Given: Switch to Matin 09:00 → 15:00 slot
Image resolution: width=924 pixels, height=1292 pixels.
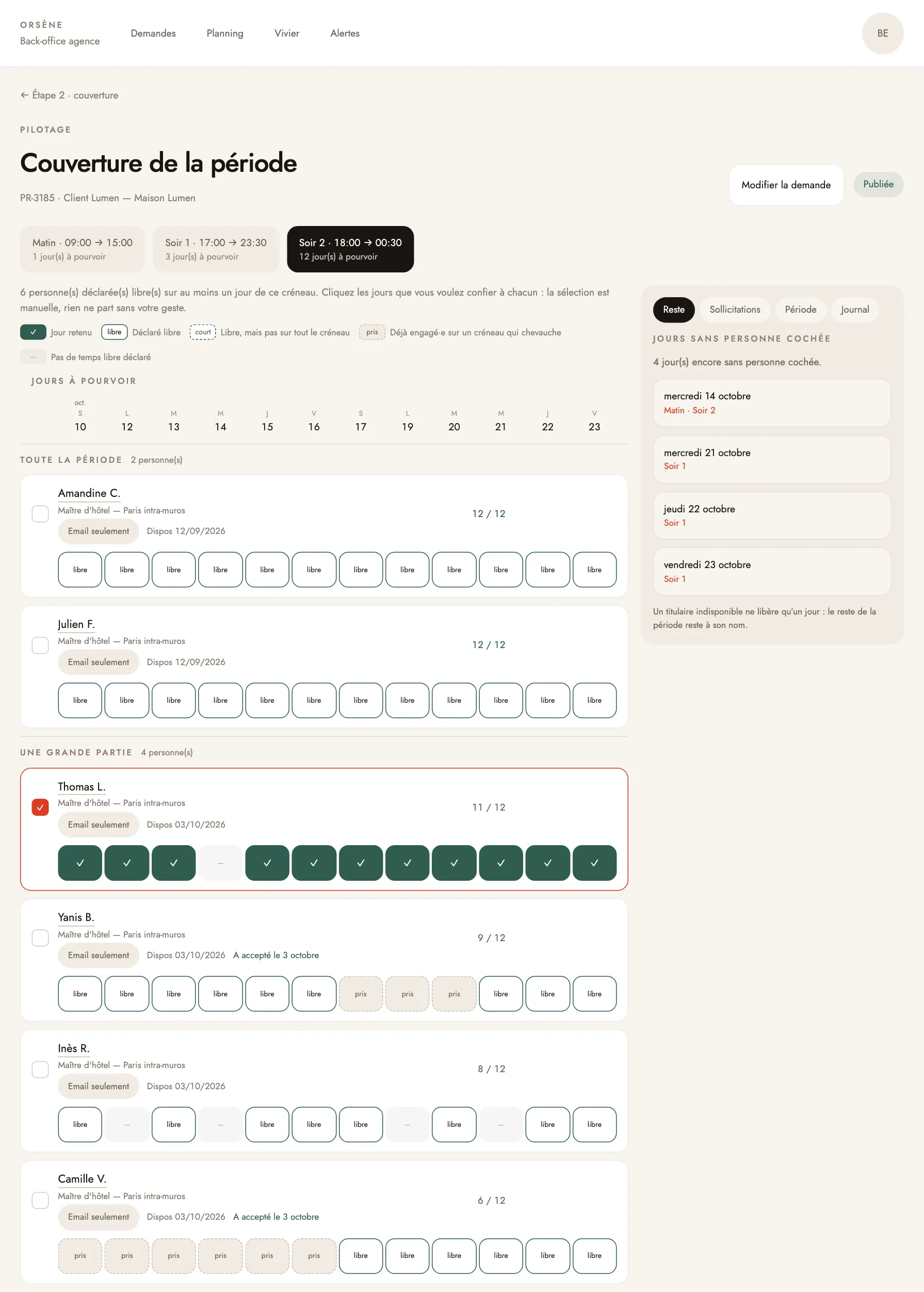Looking at the screenshot, I should (82, 249).
